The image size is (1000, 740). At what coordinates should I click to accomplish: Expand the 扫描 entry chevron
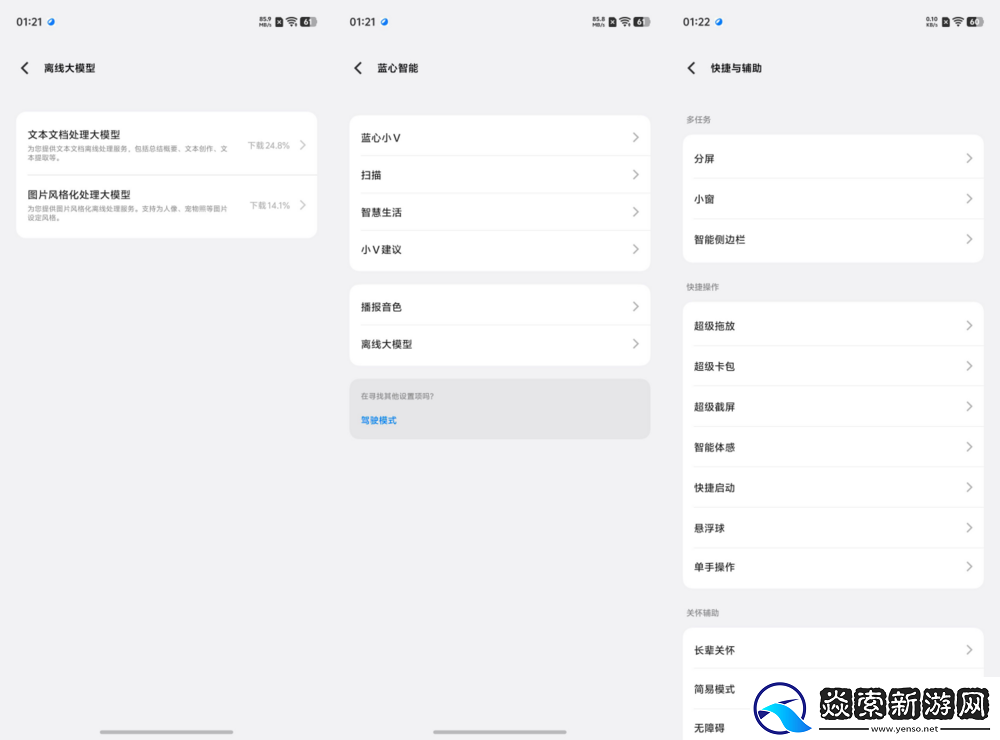click(636, 173)
